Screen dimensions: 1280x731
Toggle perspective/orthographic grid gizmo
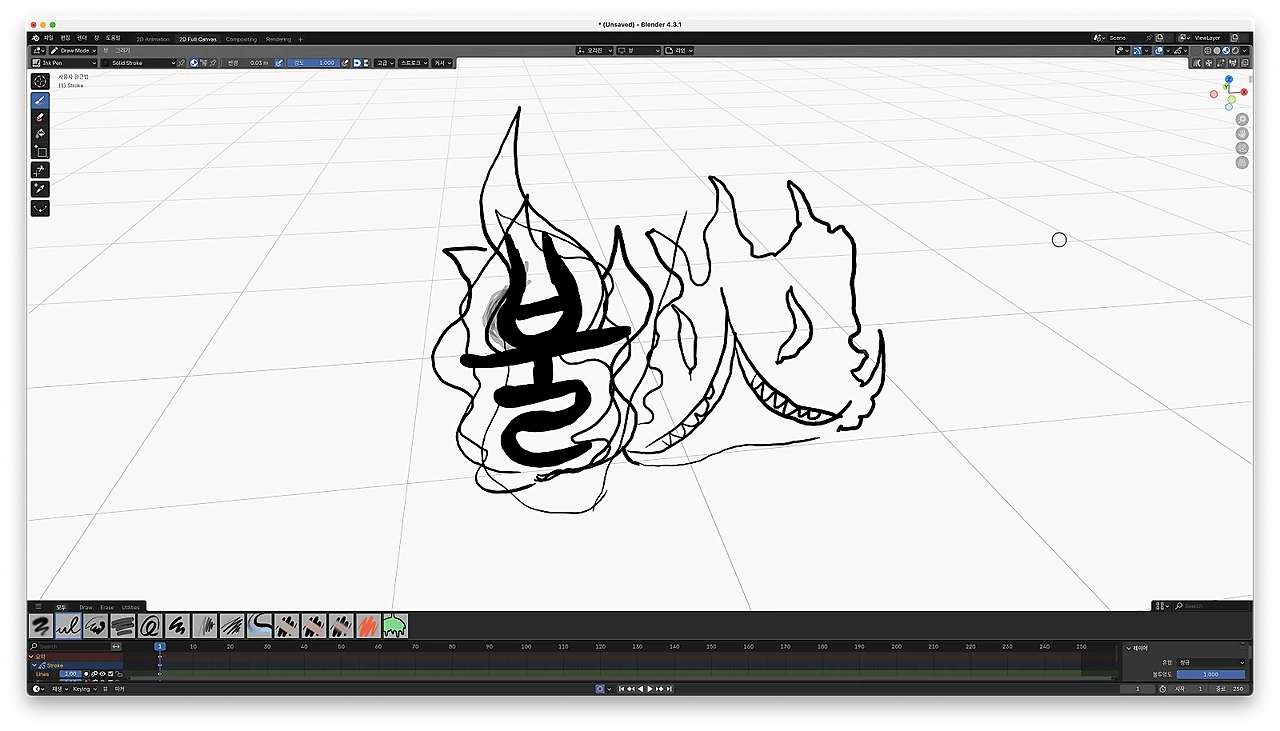1242,162
